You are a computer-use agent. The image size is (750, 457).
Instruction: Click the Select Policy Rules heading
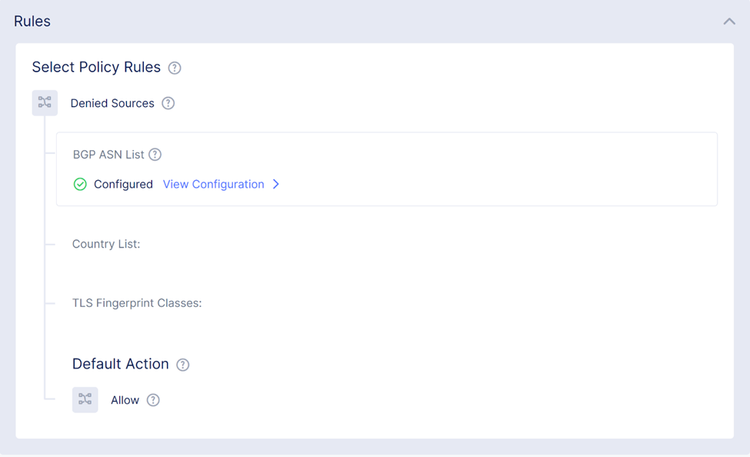pos(96,67)
